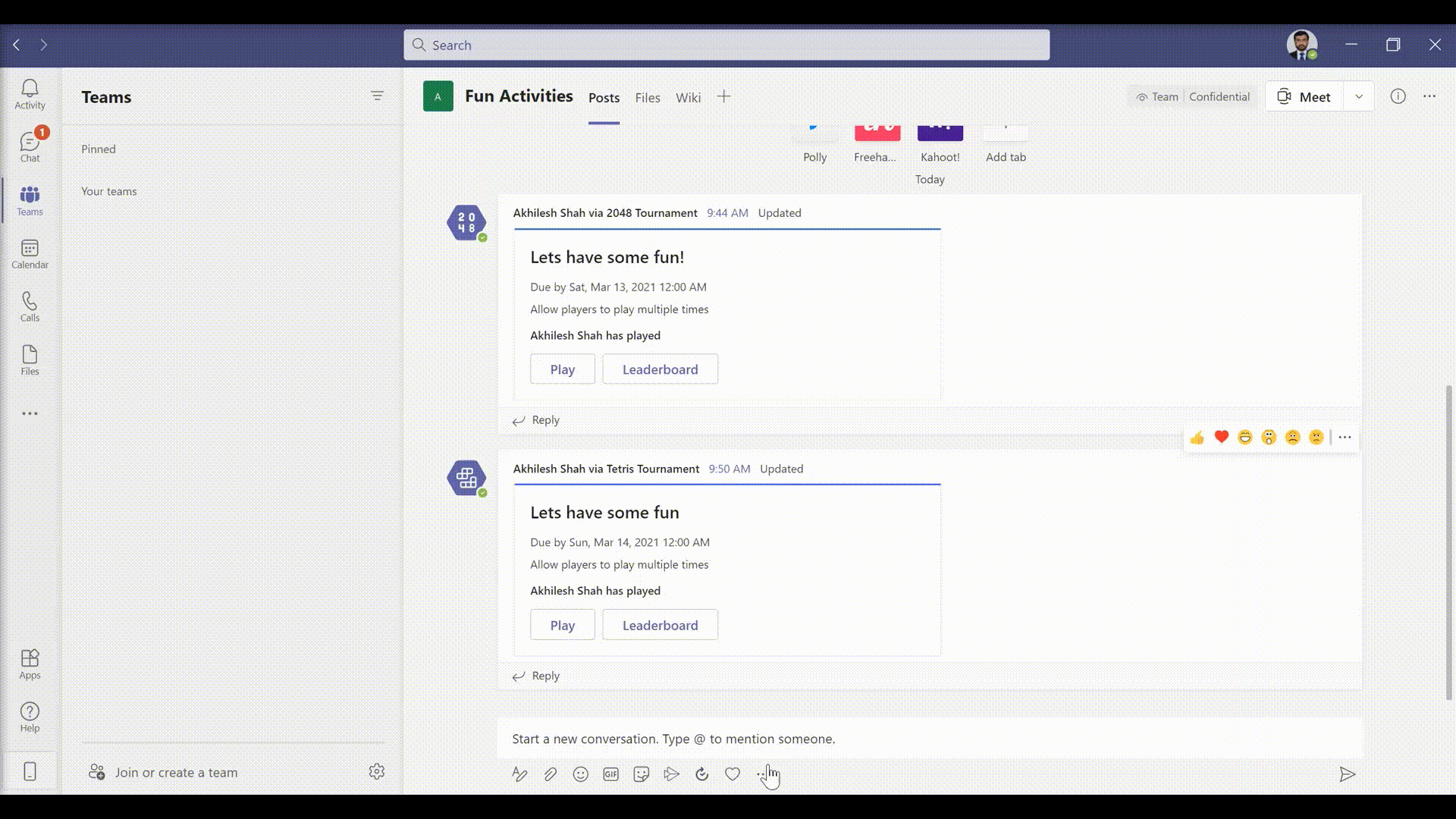View Tetris Tournament Leaderboard
Image resolution: width=1456 pixels, height=819 pixels.
coord(661,625)
